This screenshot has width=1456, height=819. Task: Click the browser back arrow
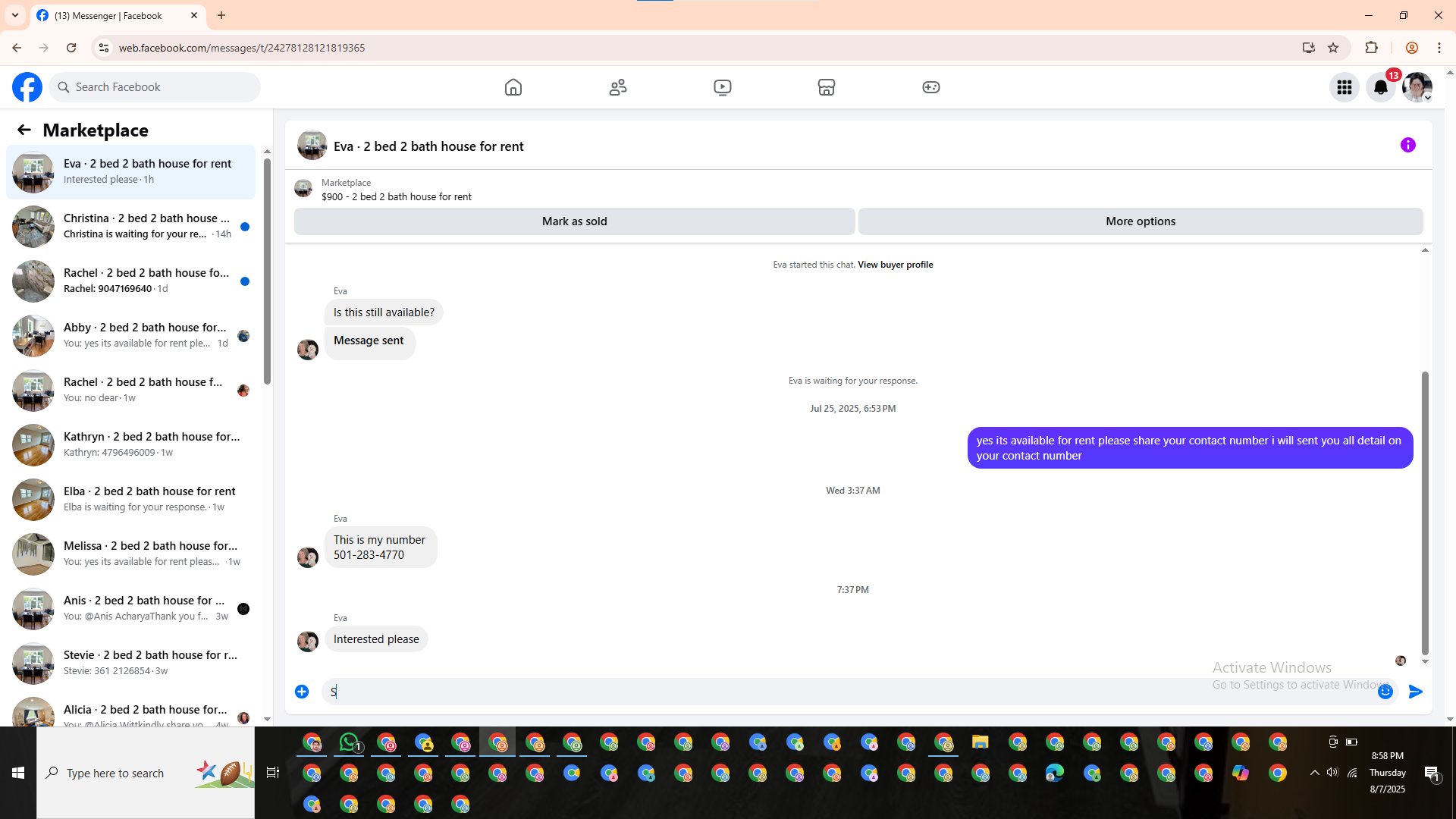17,48
